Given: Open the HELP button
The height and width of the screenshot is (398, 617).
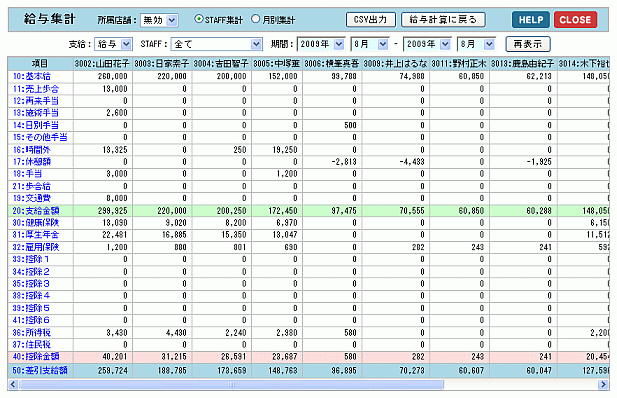Looking at the screenshot, I should [531, 20].
